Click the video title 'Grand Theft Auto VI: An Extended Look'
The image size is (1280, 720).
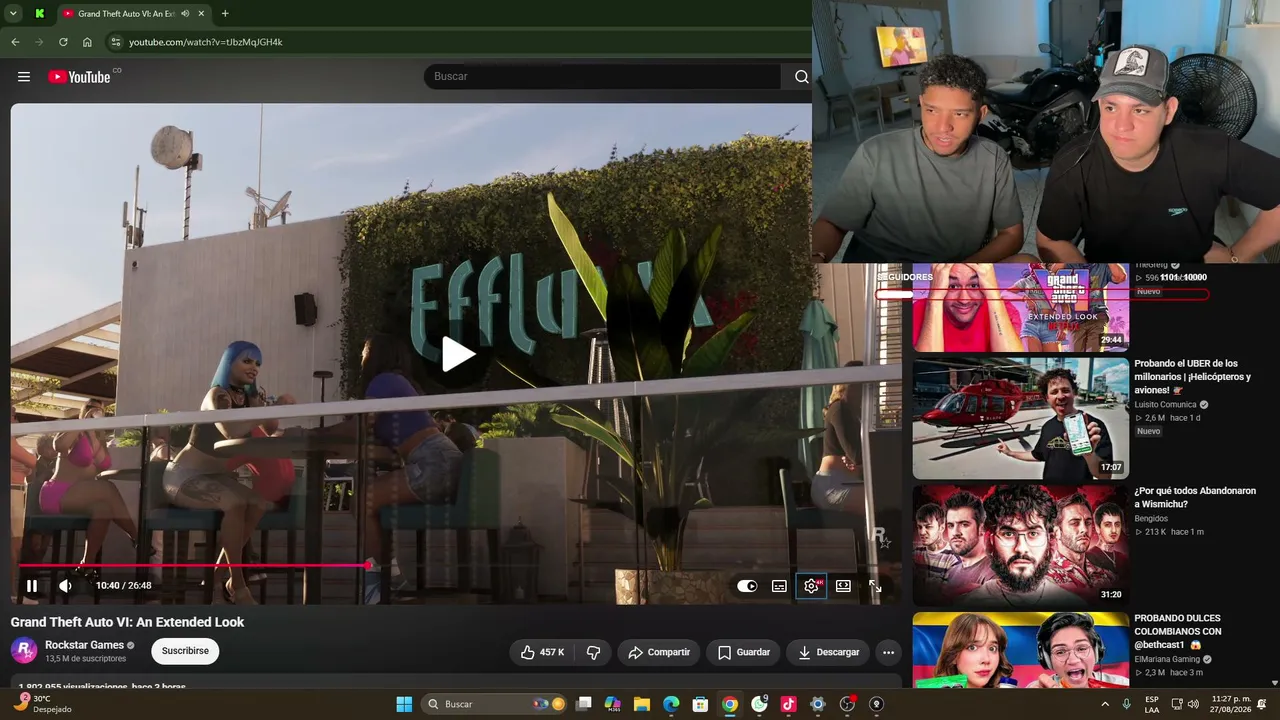127,622
